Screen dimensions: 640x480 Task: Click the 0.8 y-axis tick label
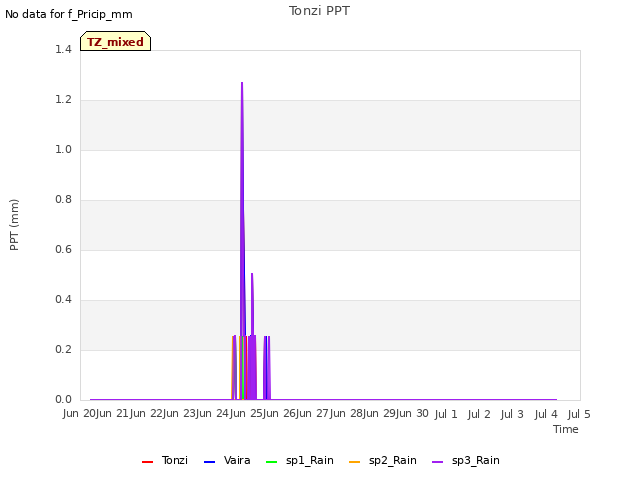(x=63, y=200)
